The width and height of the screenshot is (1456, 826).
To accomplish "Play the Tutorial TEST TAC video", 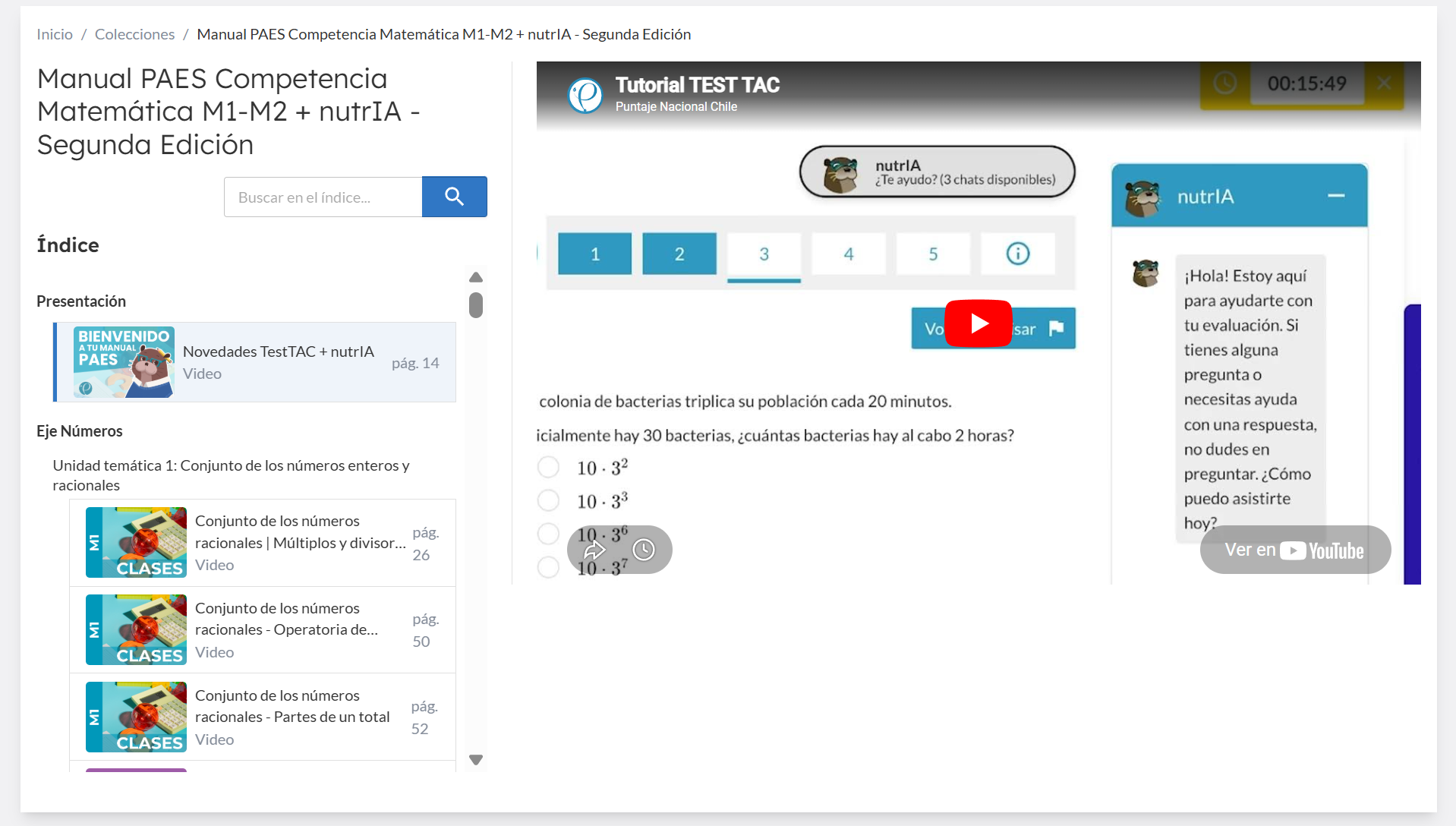I will tap(978, 323).
